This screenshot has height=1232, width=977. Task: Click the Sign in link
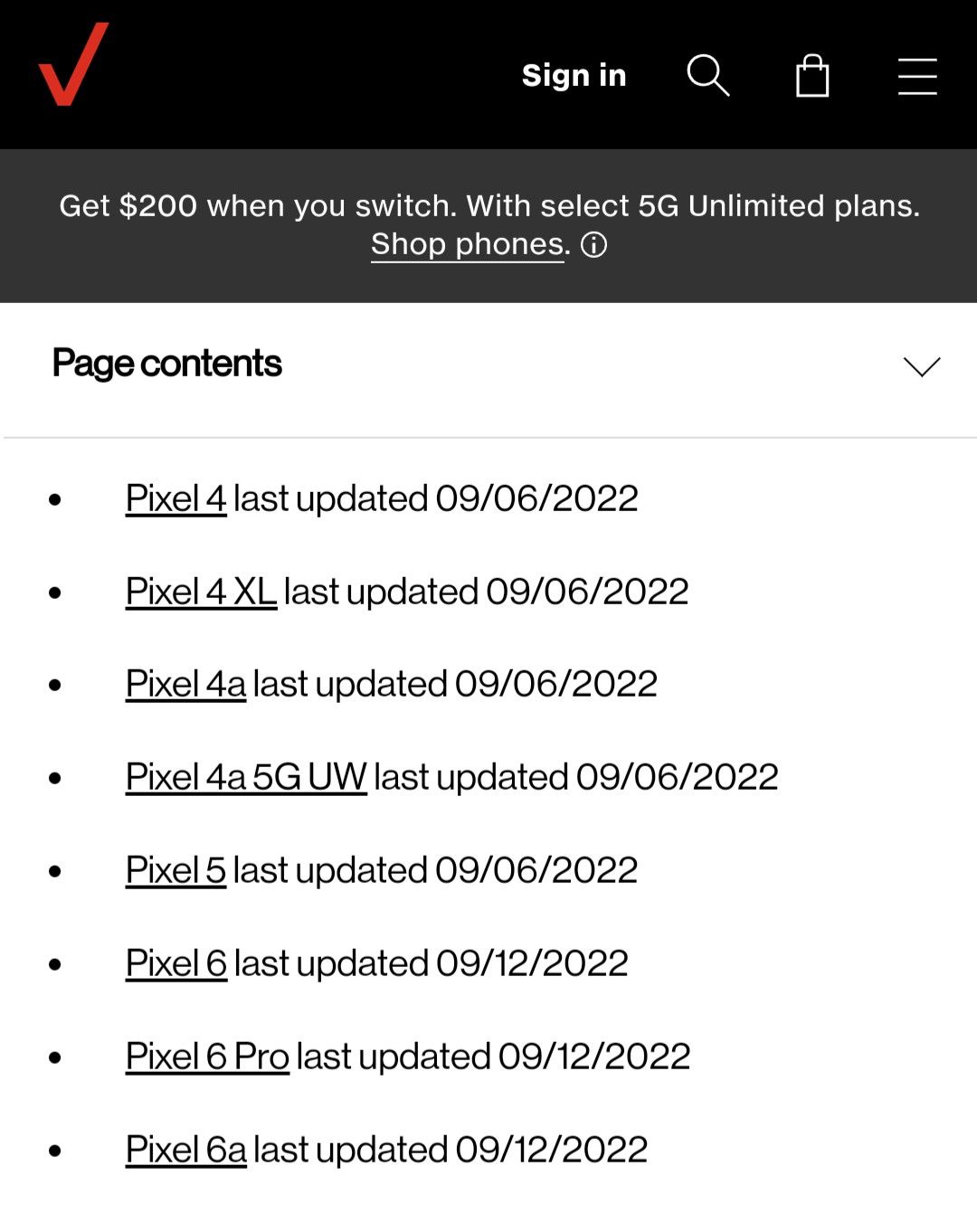[x=574, y=75]
